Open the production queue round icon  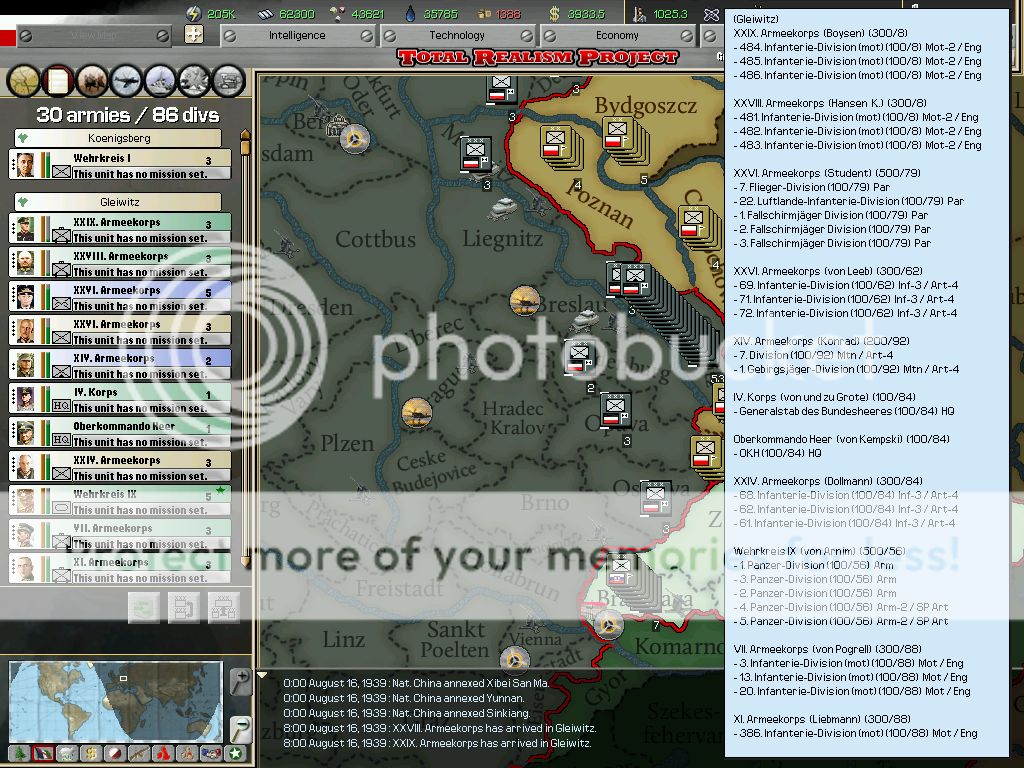pos(228,80)
